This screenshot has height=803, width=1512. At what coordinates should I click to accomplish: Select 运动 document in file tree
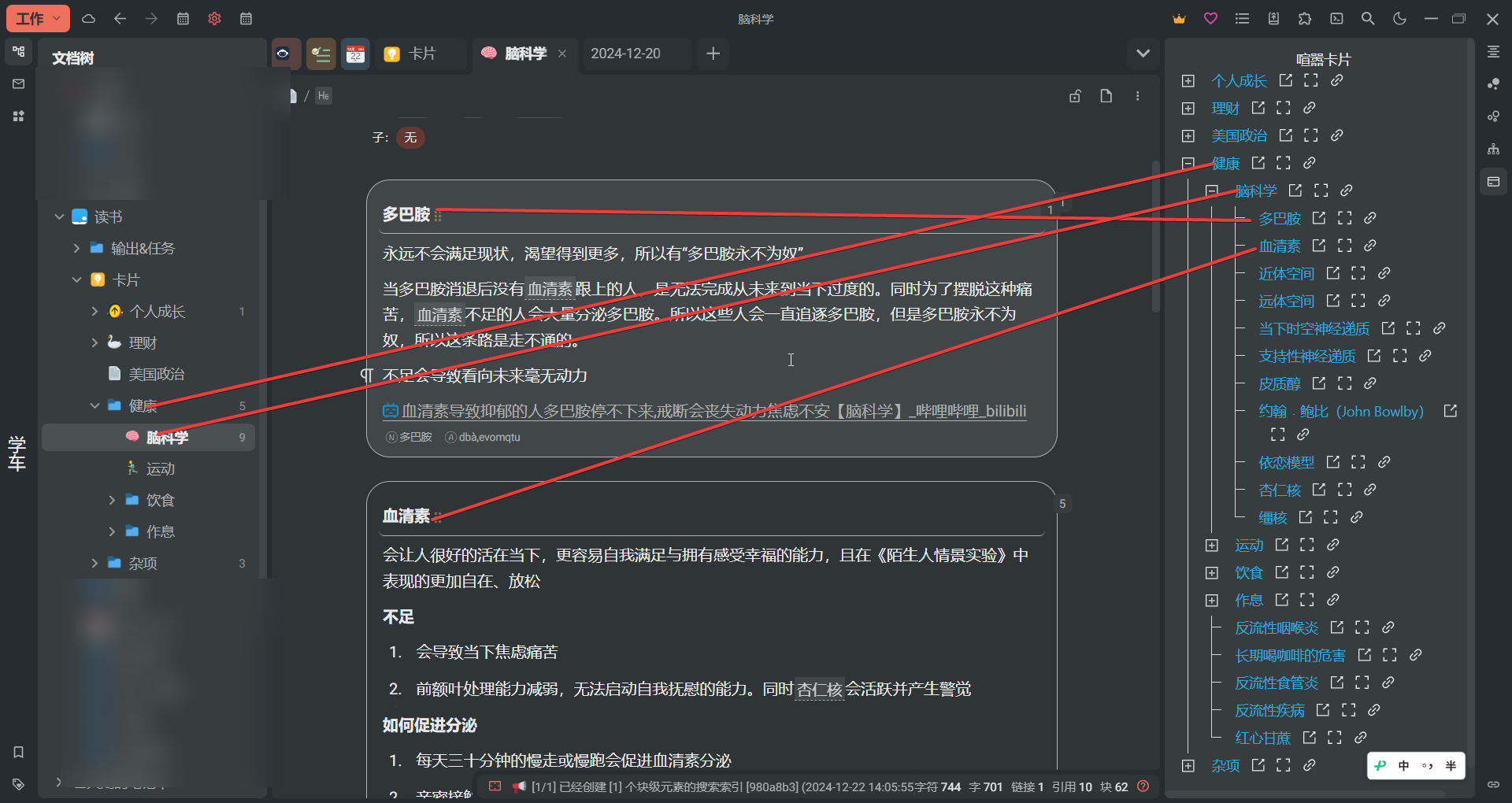161,468
